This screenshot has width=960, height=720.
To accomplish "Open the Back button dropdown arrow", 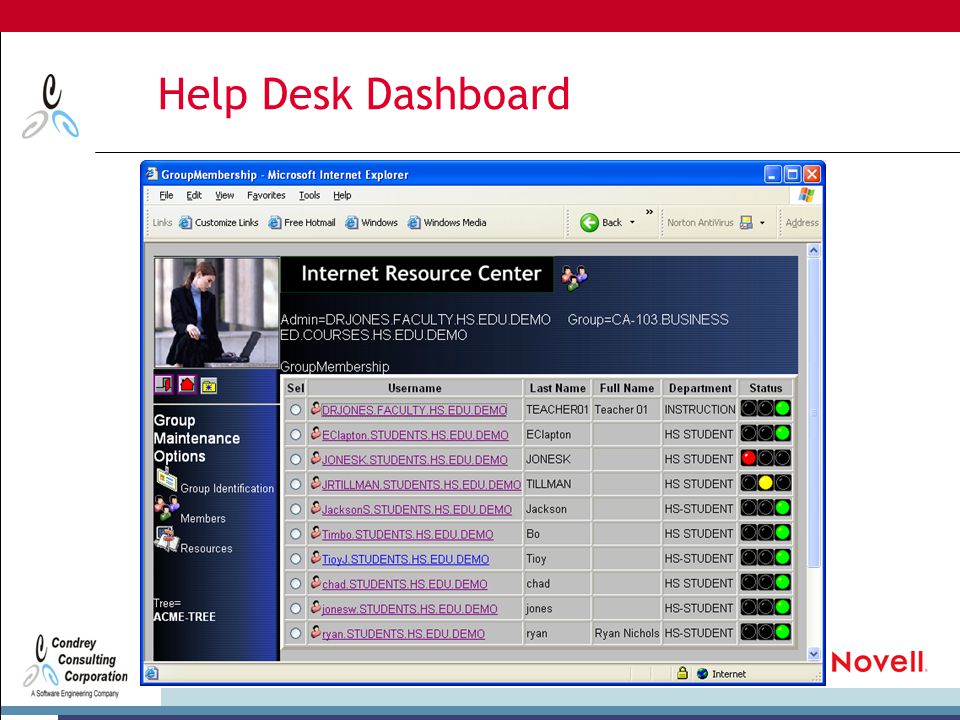I will point(632,222).
